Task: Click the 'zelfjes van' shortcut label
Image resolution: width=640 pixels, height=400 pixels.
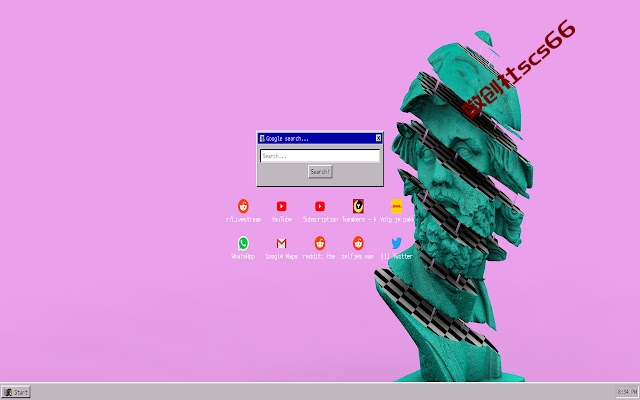Action: pyautogui.click(x=358, y=256)
